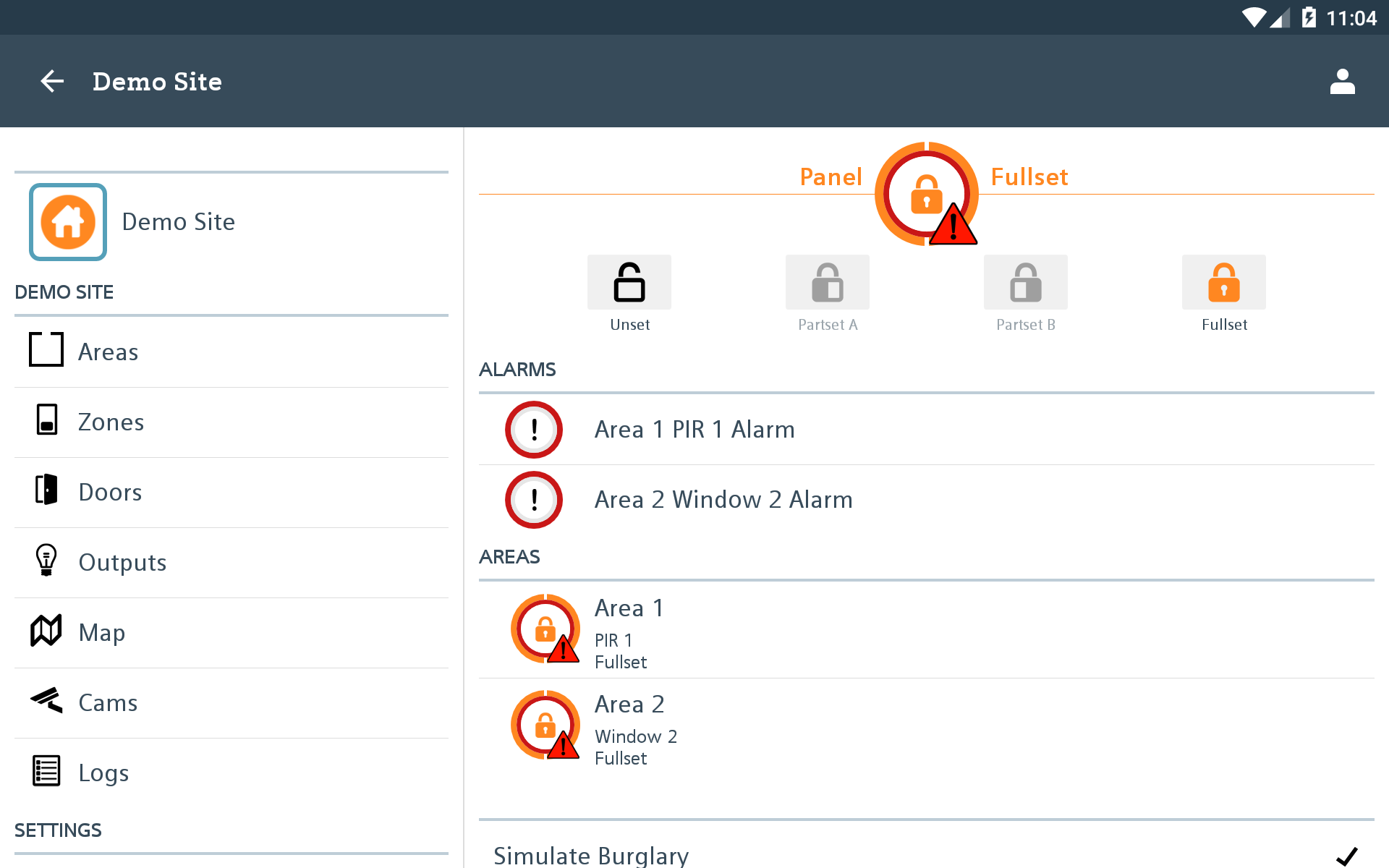Tap the Fullset label under the orange lock

coord(1224,325)
